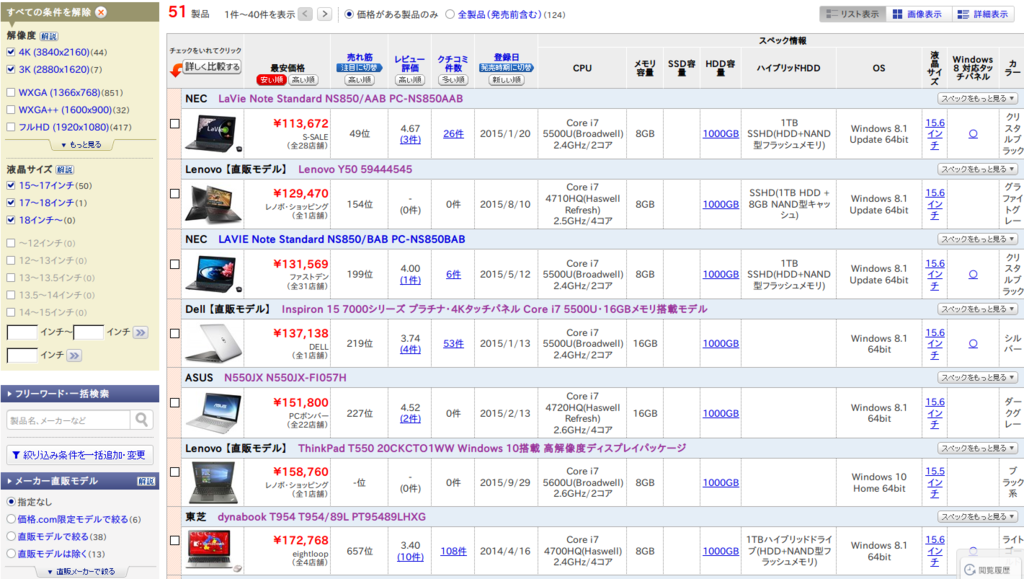Select 価格.com限定モデルで絞る radio option
This screenshot has width=1024, height=579.
tap(11, 519)
